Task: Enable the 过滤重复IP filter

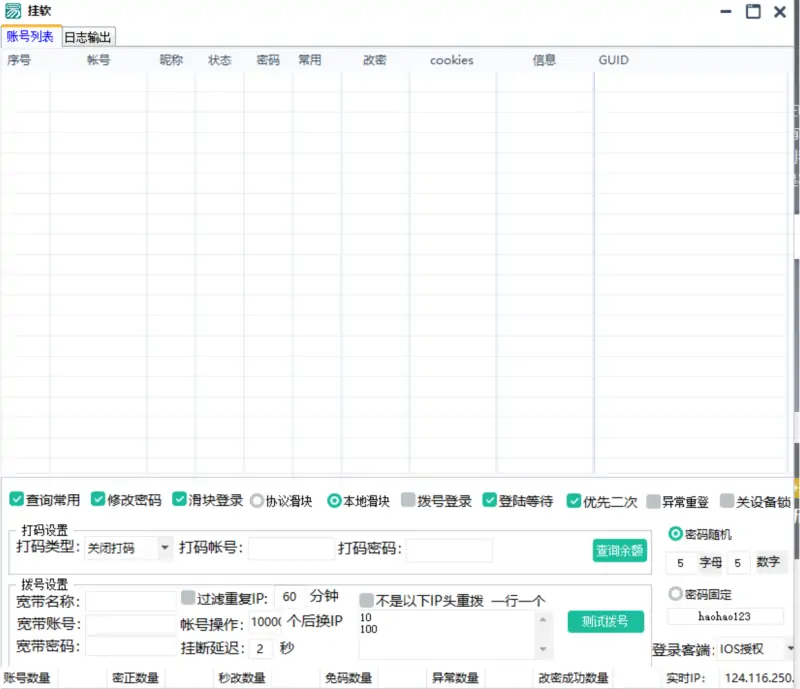Action: point(190,598)
